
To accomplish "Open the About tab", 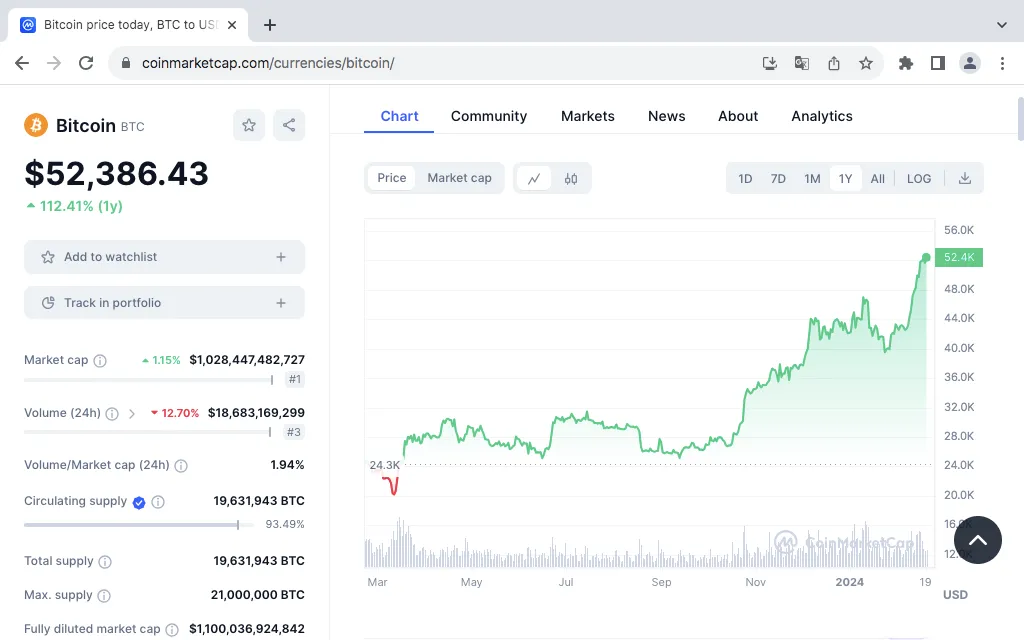I will coord(738,116).
